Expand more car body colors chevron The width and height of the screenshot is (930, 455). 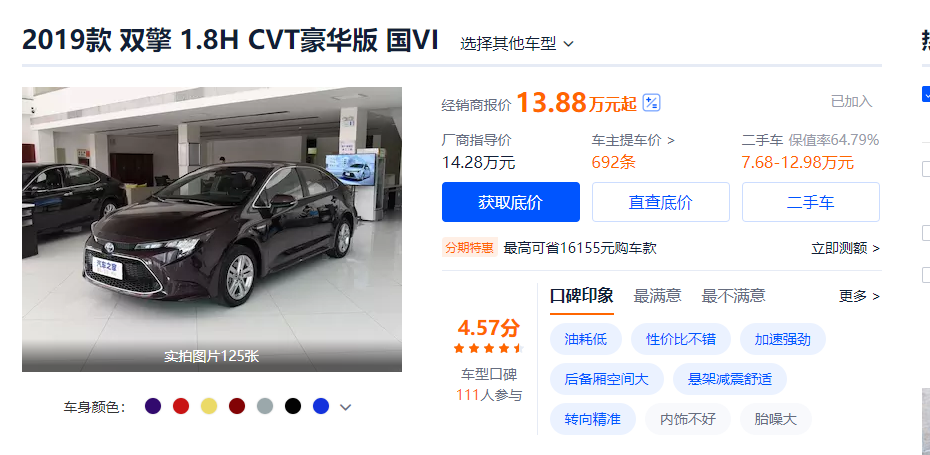[346, 407]
